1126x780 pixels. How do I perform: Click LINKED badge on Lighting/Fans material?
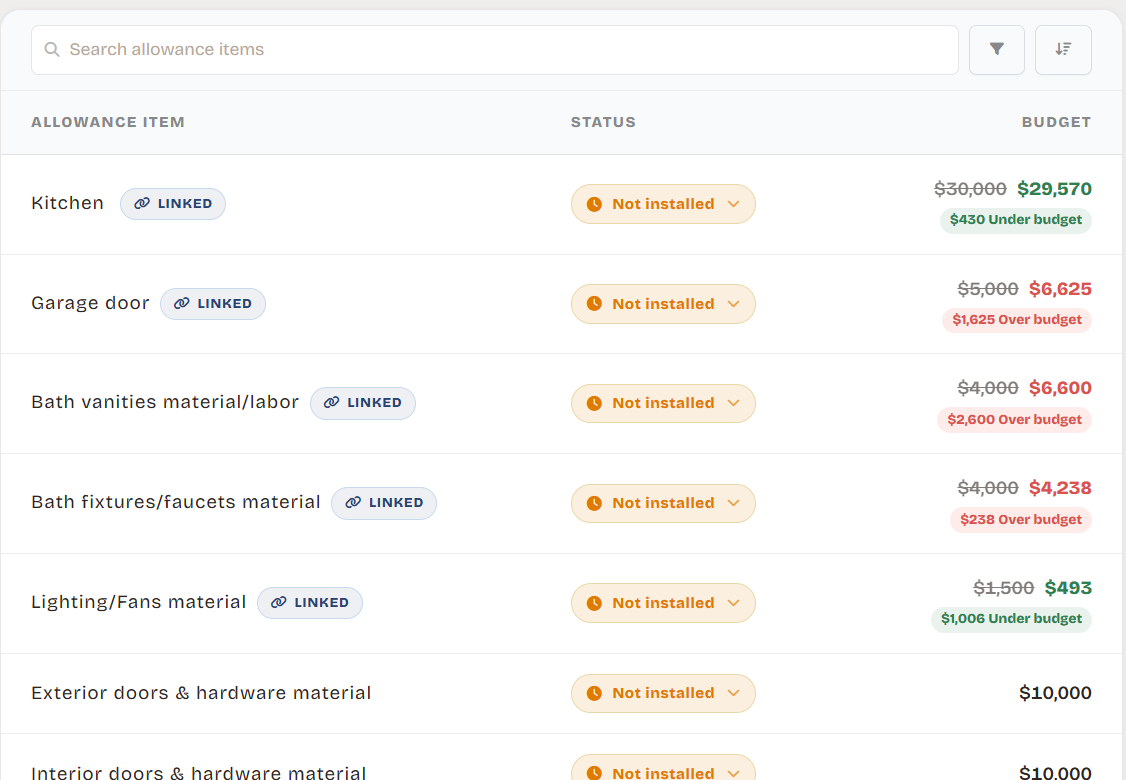310,603
